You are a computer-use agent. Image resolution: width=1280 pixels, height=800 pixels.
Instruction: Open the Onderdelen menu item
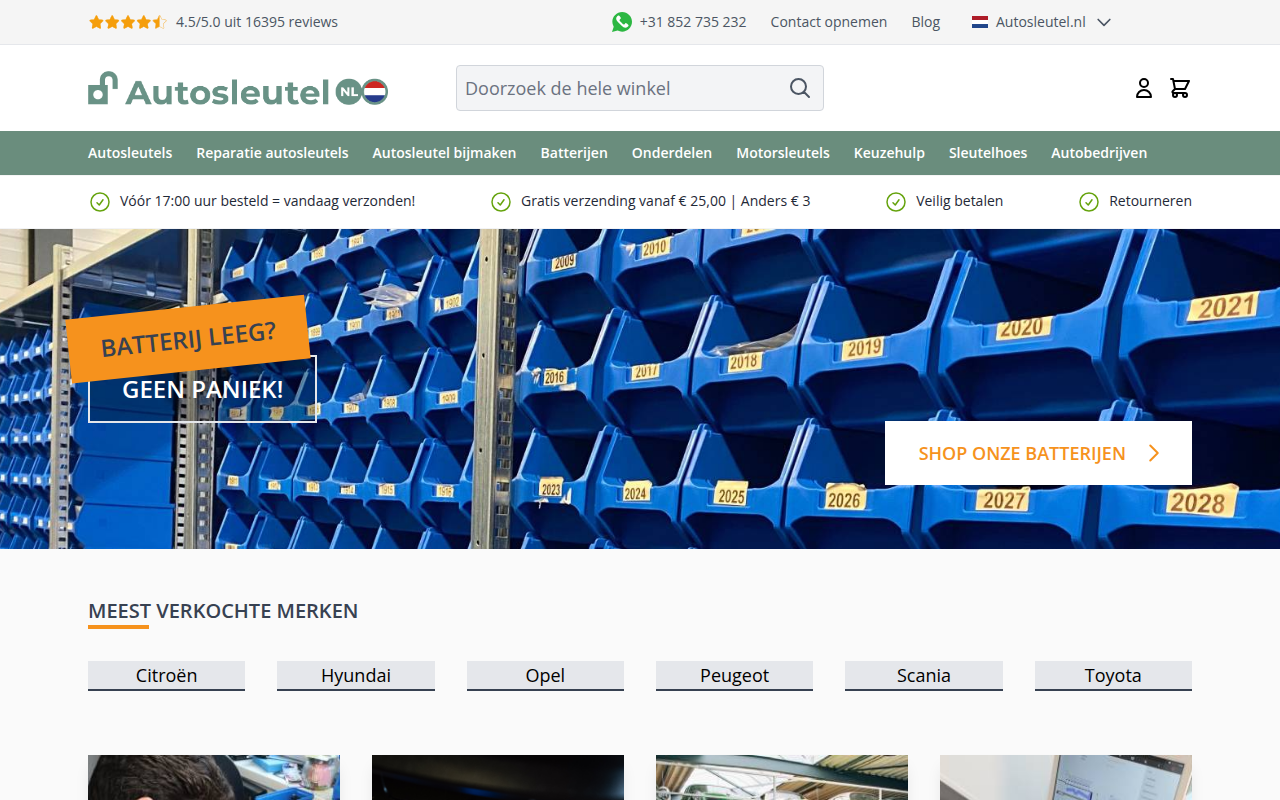click(x=672, y=153)
